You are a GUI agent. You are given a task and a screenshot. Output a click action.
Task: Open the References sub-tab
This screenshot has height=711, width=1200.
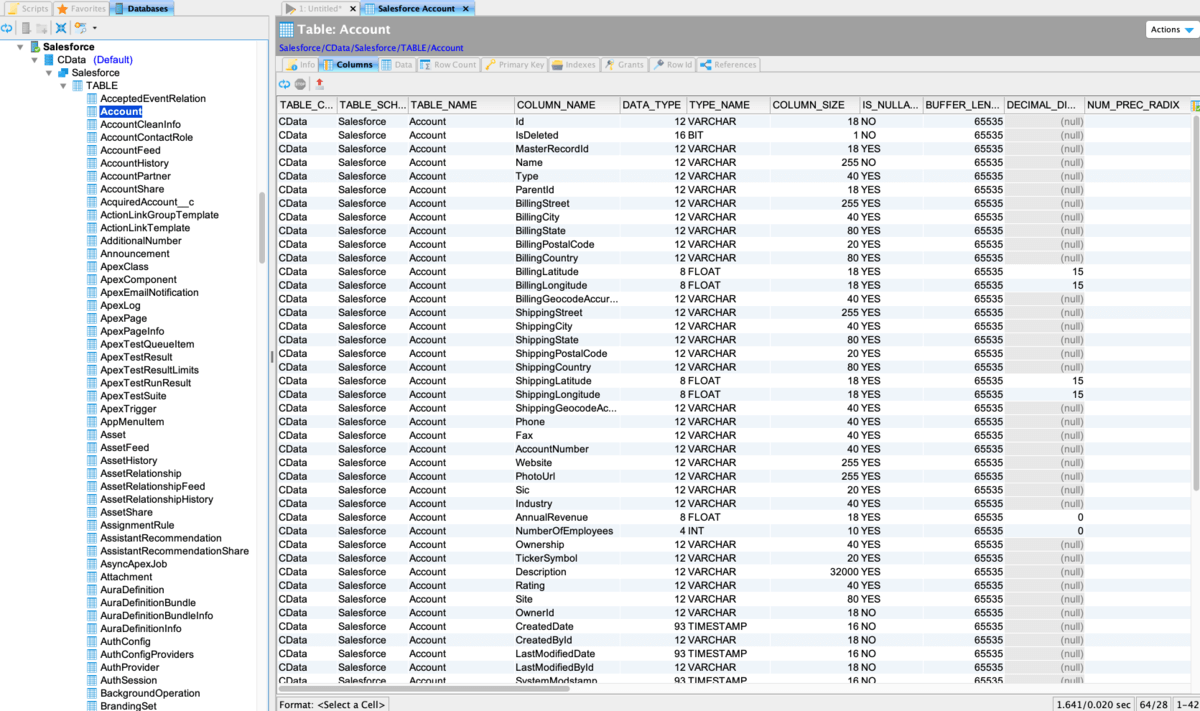tap(728, 65)
